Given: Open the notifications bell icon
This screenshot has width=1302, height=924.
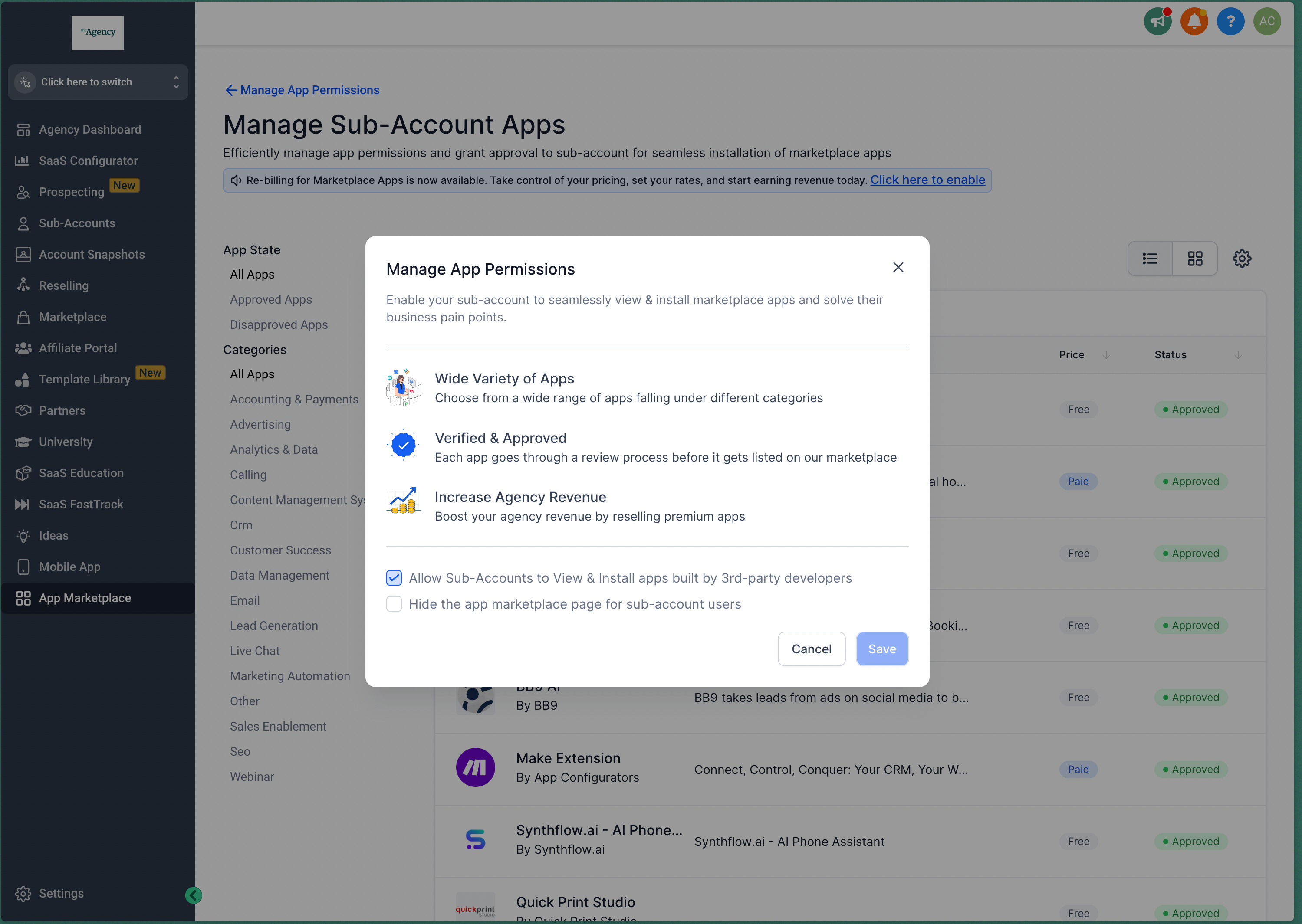Looking at the screenshot, I should click(1193, 22).
